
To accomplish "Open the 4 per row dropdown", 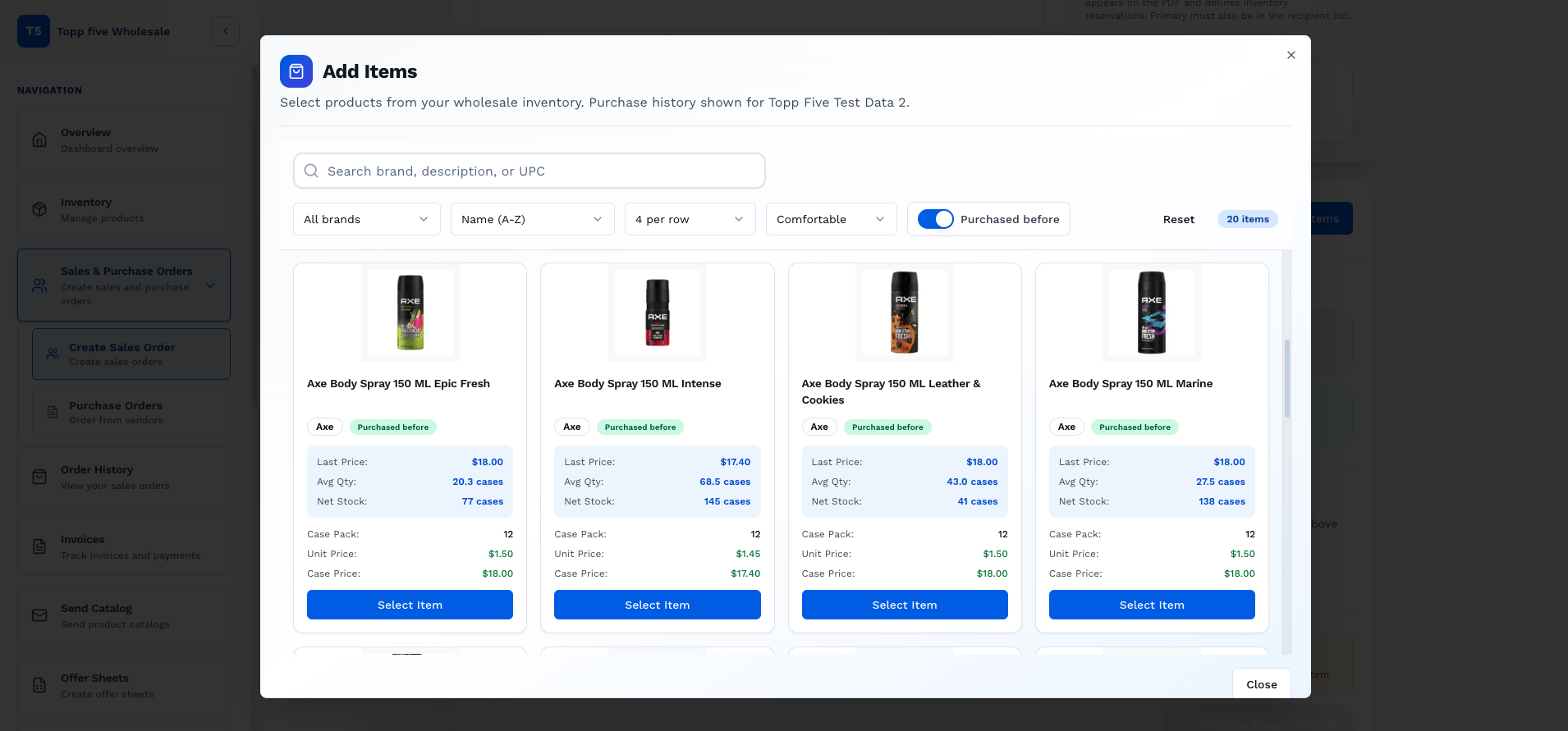I will [690, 219].
